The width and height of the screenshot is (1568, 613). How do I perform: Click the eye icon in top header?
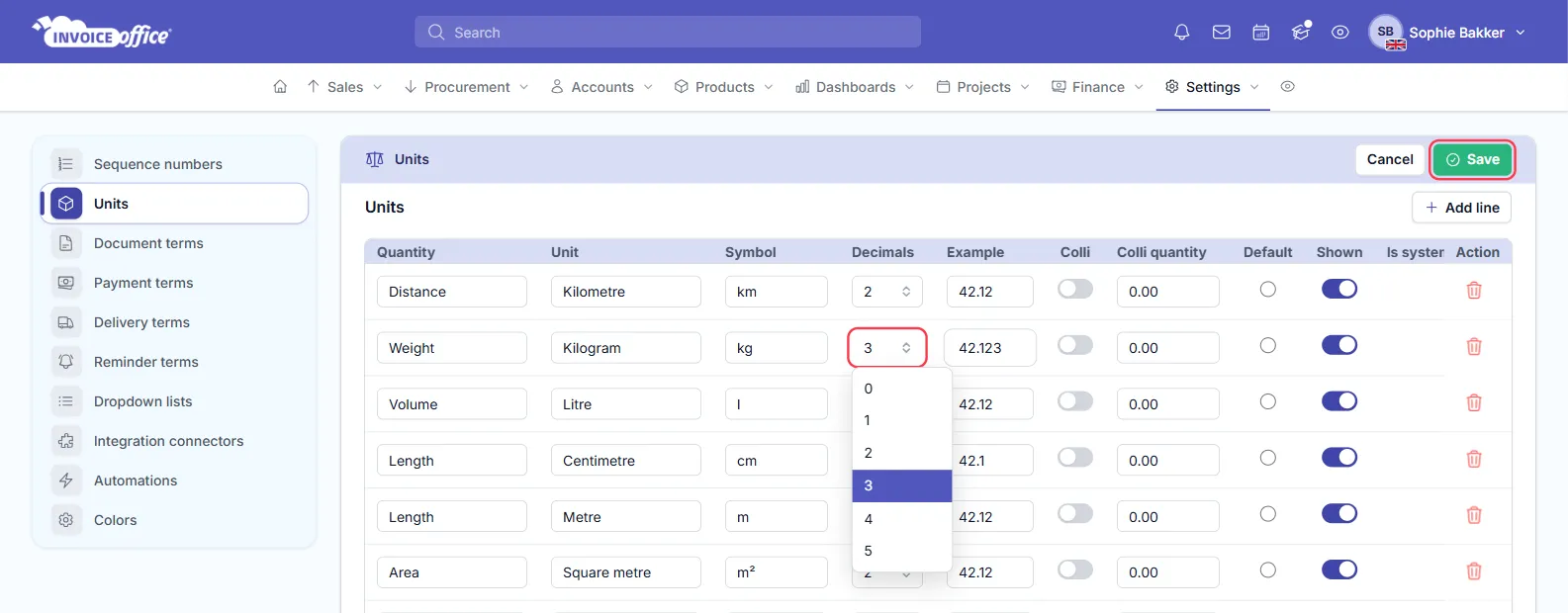pyautogui.click(x=1340, y=33)
